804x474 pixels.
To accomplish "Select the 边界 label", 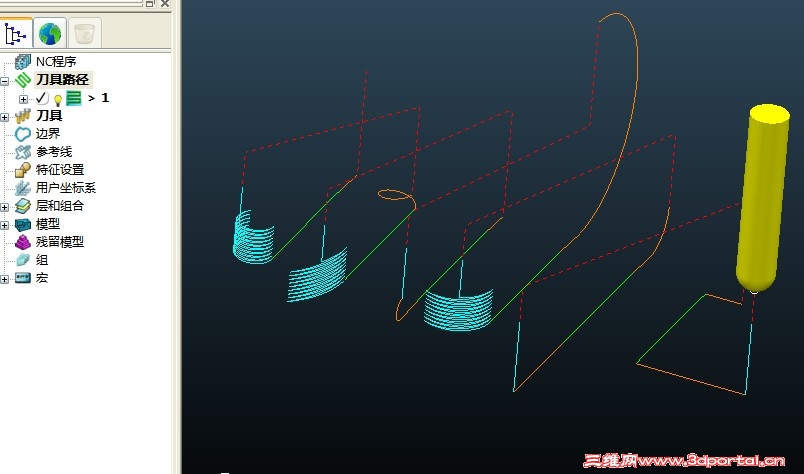I will pos(48,133).
